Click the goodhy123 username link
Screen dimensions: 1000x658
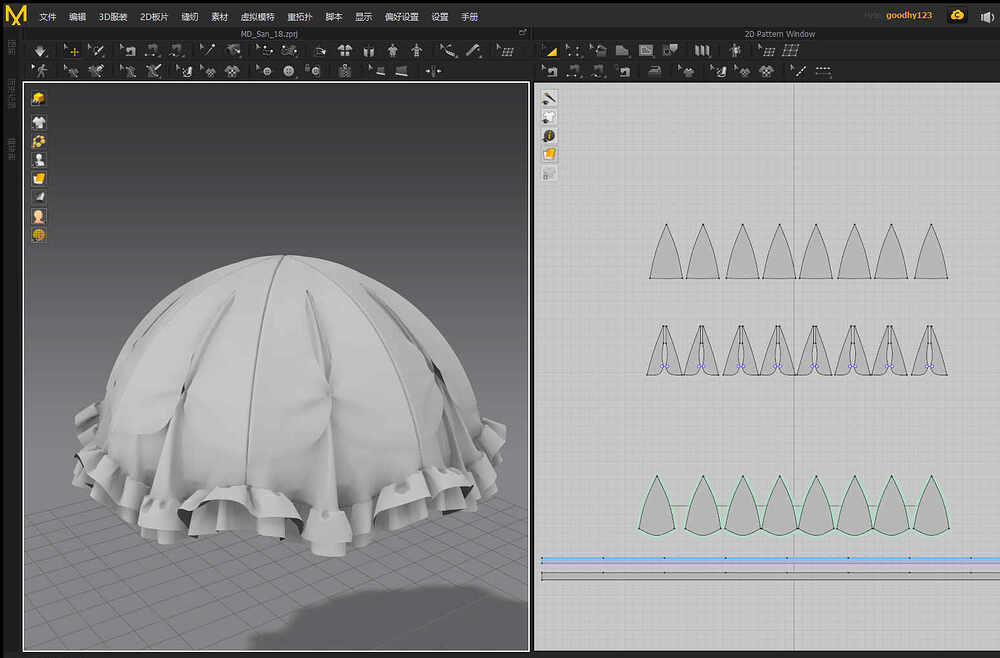pyautogui.click(x=909, y=16)
